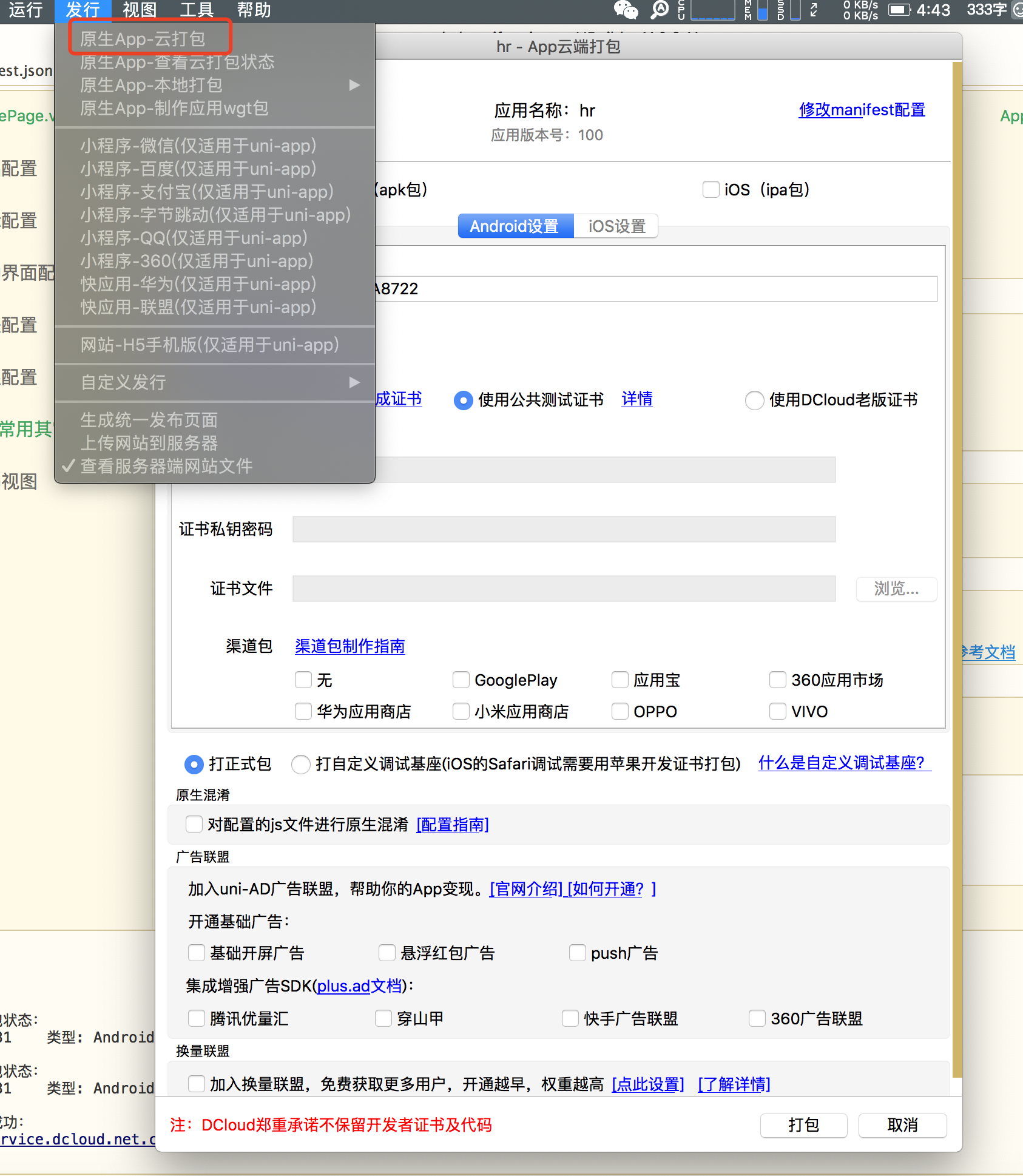Expand the 原生App-本地打包 submenu arrow
This screenshot has height=1176, width=1023.
pos(355,85)
